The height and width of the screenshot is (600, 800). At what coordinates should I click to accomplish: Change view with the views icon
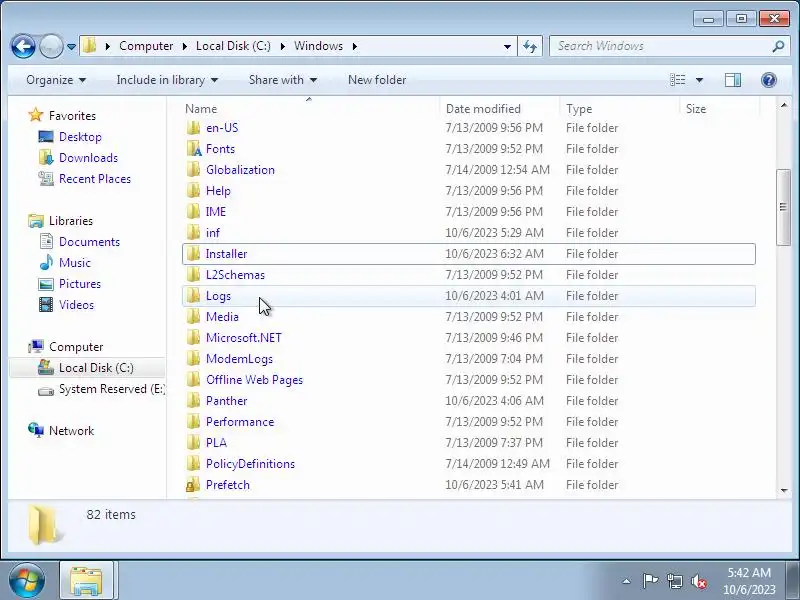pos(678,80)
